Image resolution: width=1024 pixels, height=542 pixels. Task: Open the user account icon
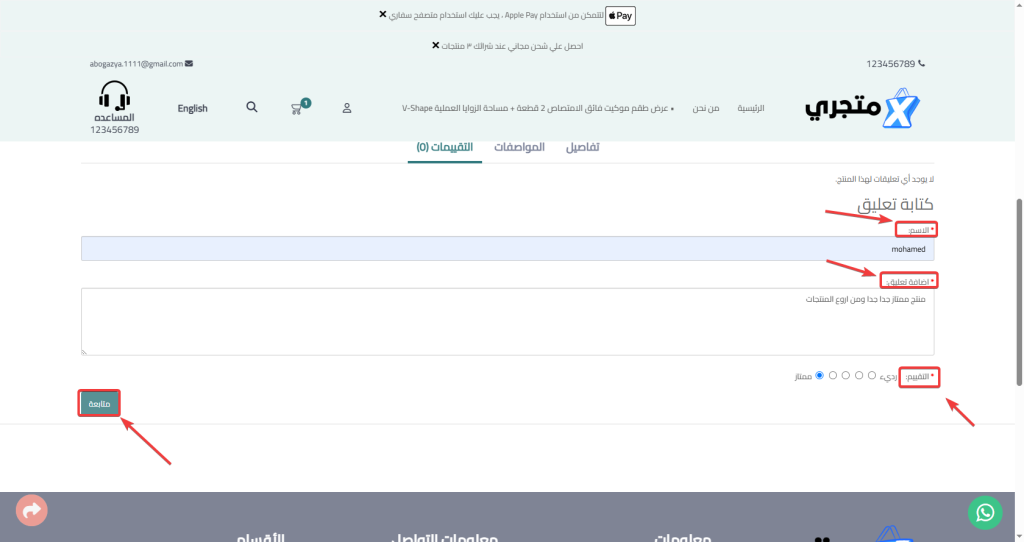coord(347,108)
